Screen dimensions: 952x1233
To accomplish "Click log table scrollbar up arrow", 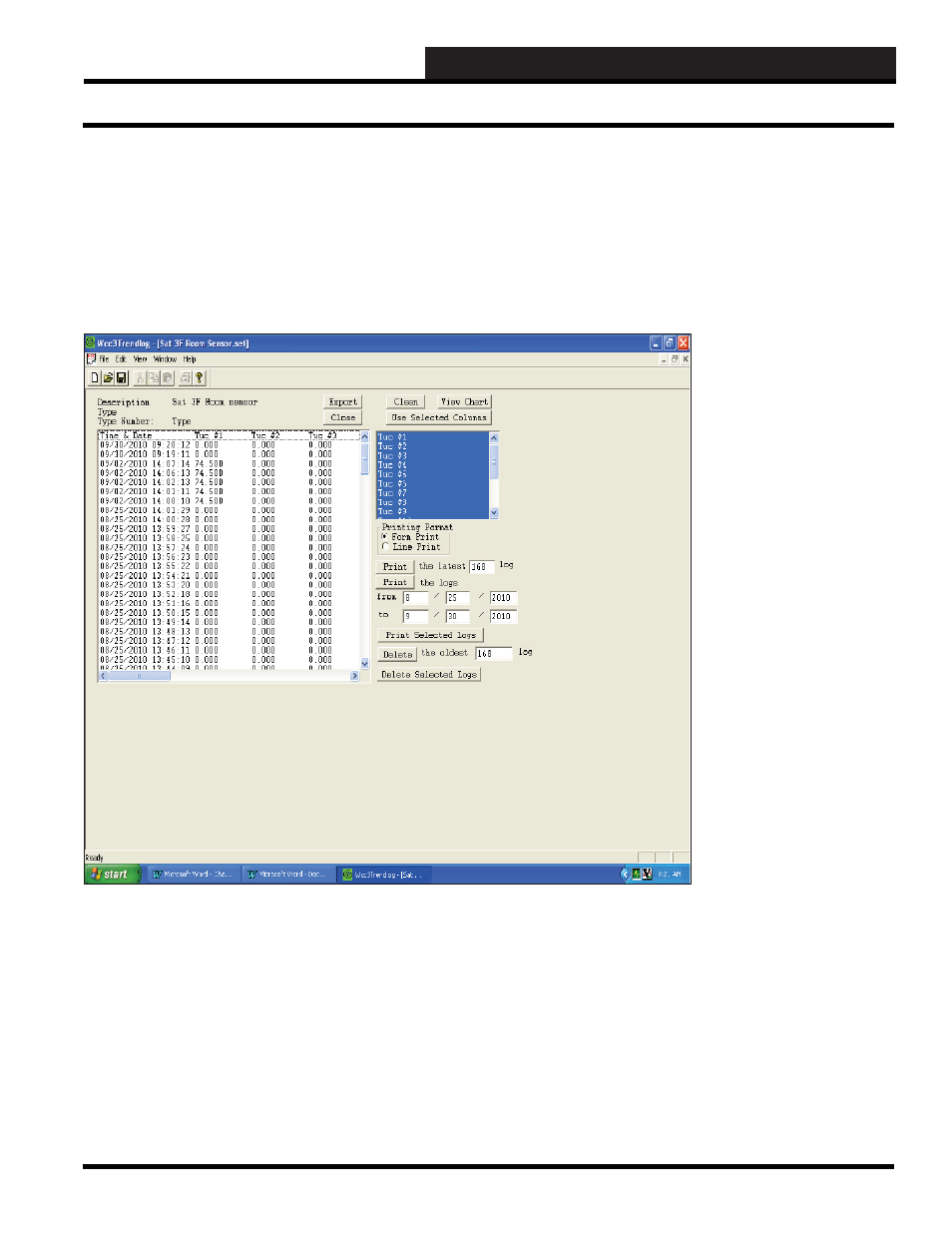I will (364, 436).
